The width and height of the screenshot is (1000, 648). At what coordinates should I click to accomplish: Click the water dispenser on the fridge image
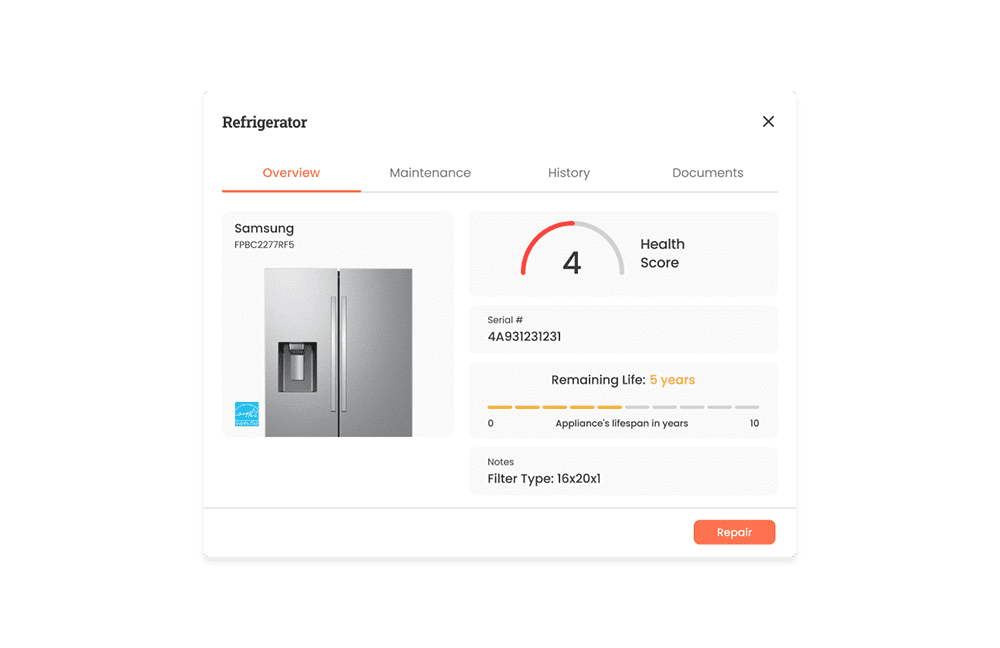297,367
